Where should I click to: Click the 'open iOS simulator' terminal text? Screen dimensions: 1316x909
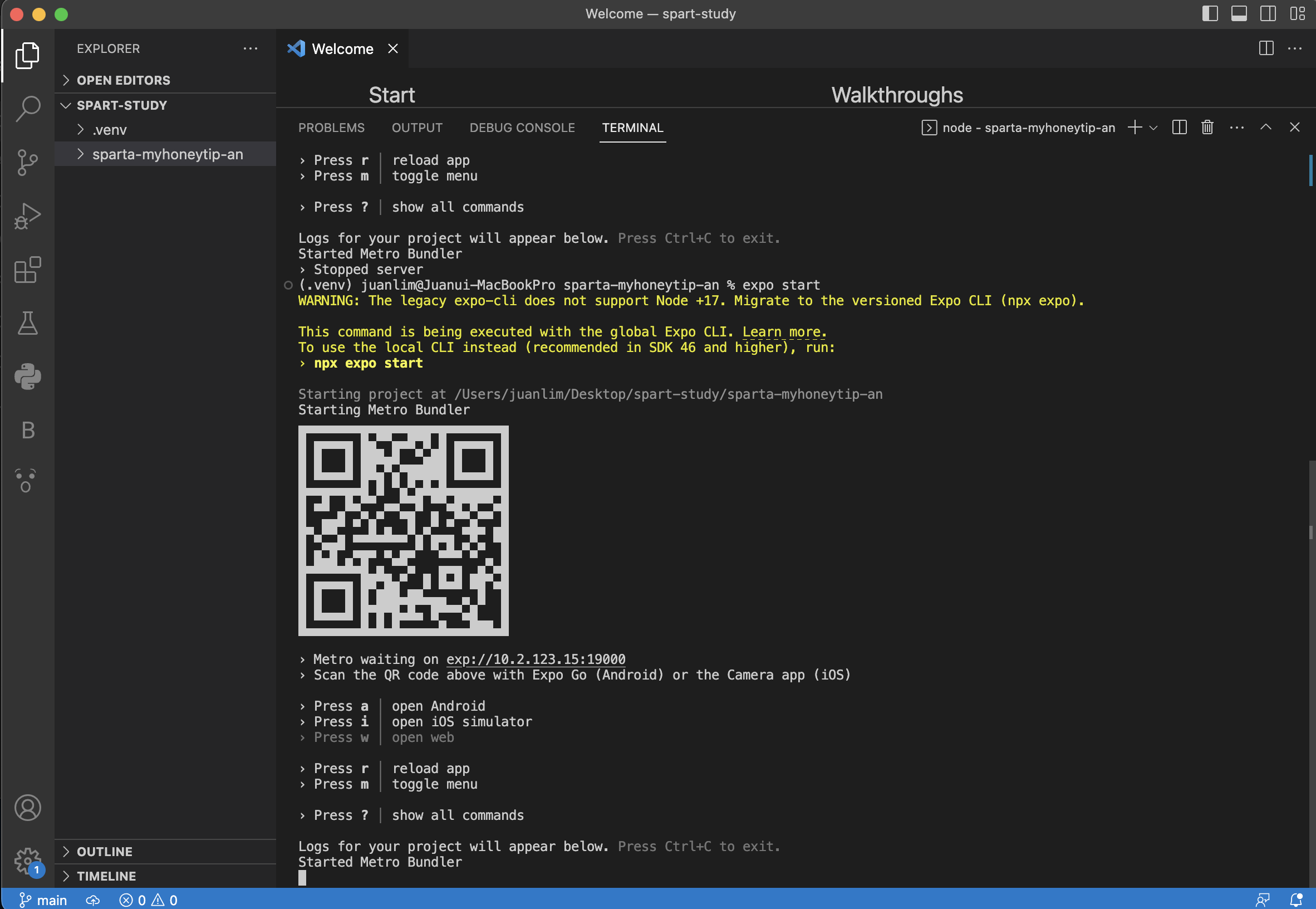click(462, 722)
